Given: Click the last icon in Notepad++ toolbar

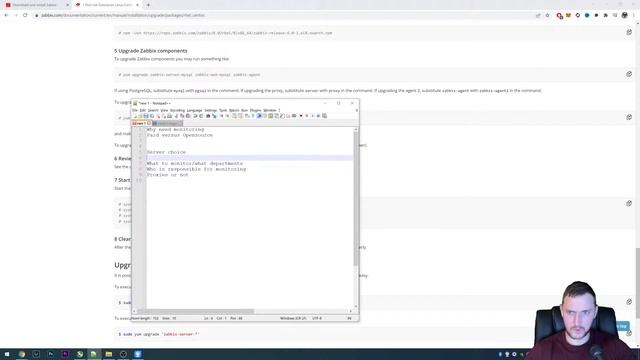Looking at the screenshot, I should (x=324, y=116).
